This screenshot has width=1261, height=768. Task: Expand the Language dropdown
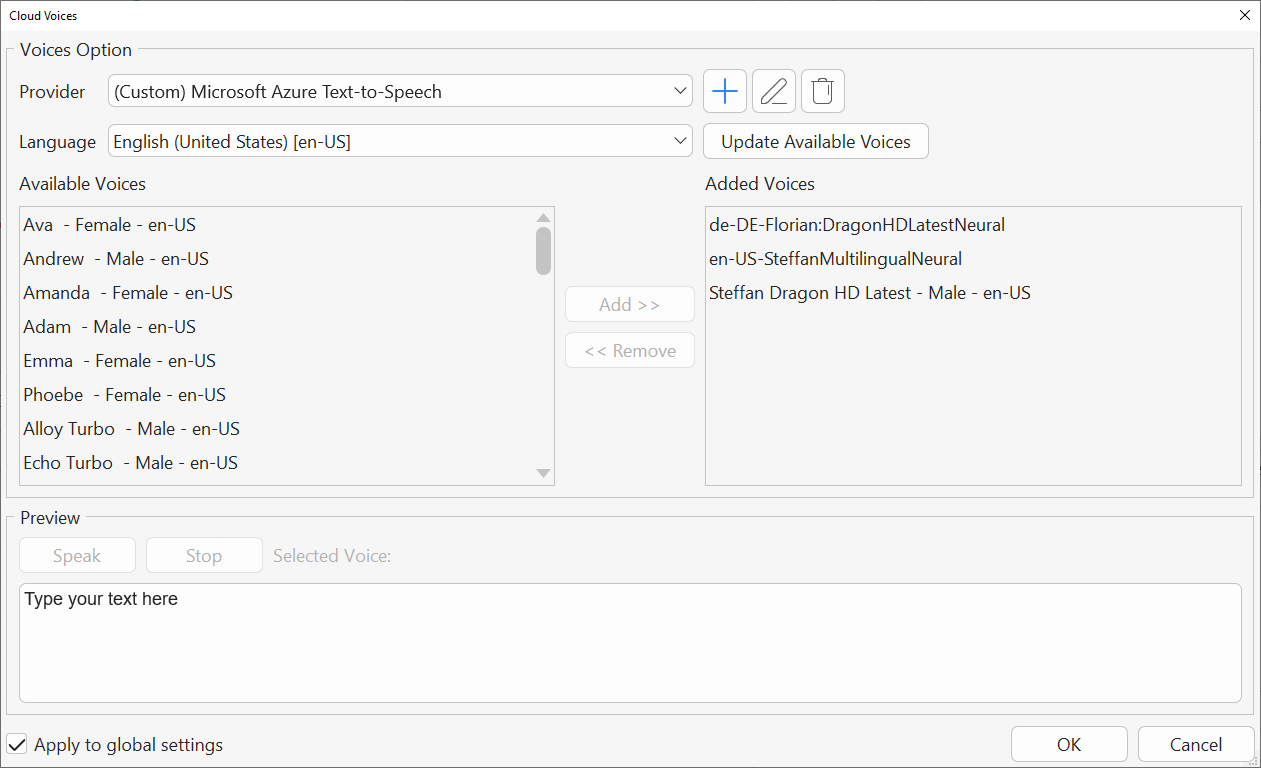click(x=400, y=142)
